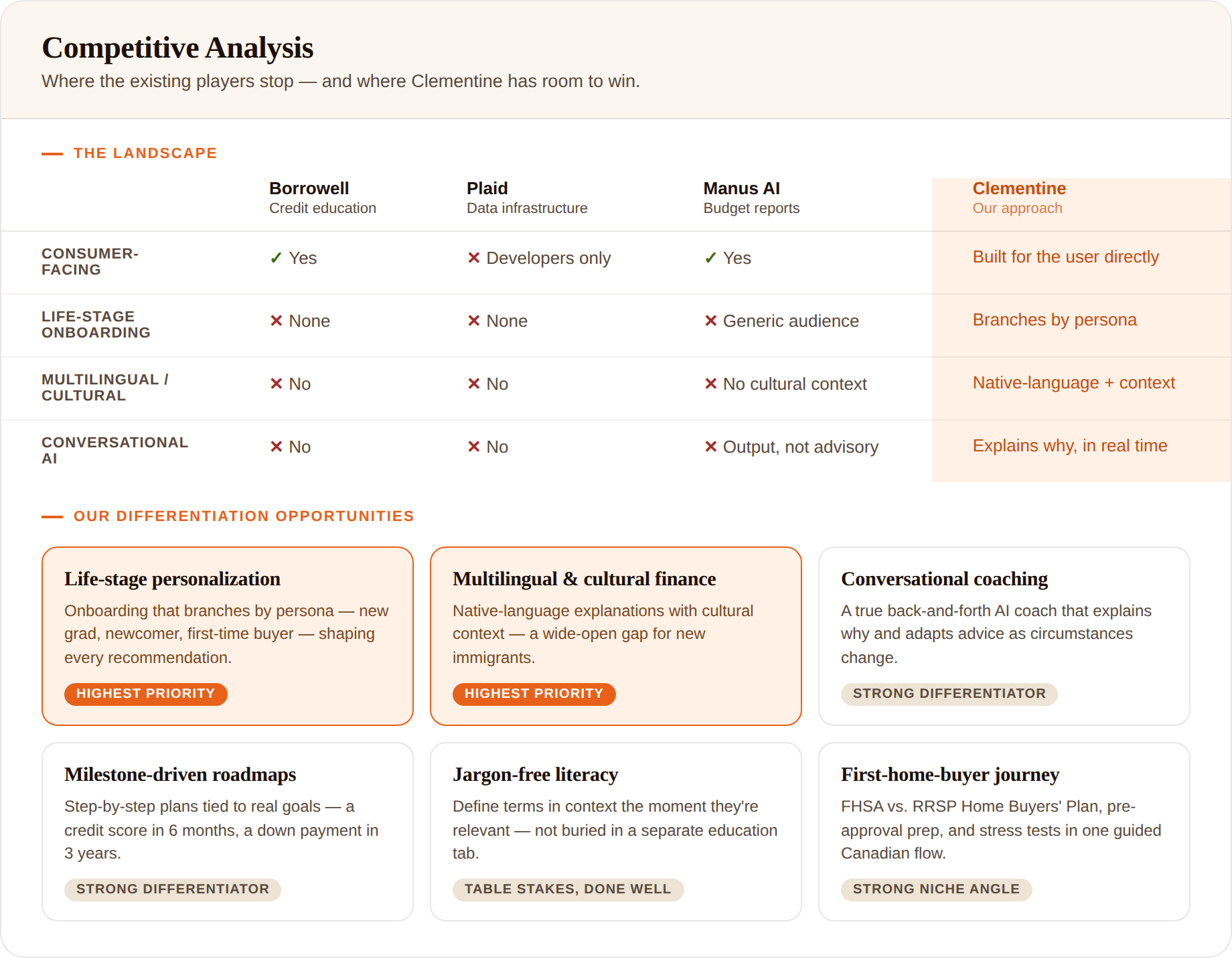Click the Jargon-free literacy card heading

pyautogui.click(x=535, y=774)
